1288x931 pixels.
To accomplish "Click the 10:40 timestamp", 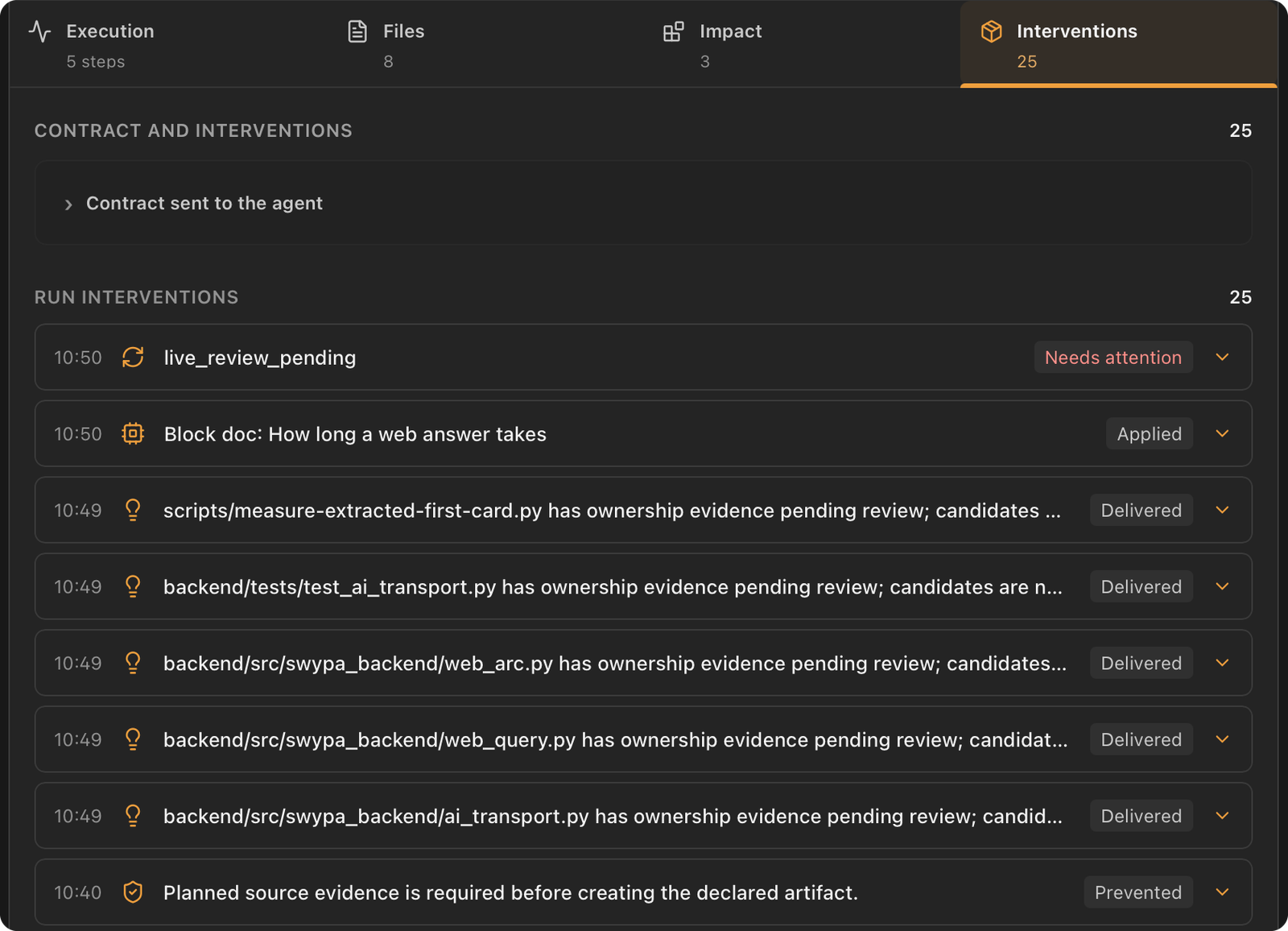I will [78, 892].
